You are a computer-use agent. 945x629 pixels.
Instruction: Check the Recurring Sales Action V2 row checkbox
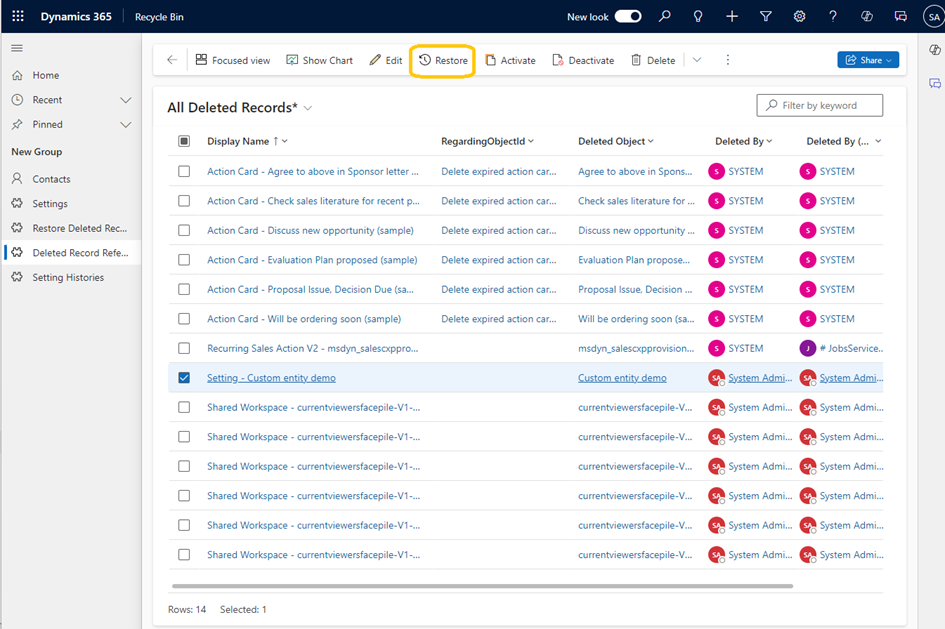(x=184, y=348)
